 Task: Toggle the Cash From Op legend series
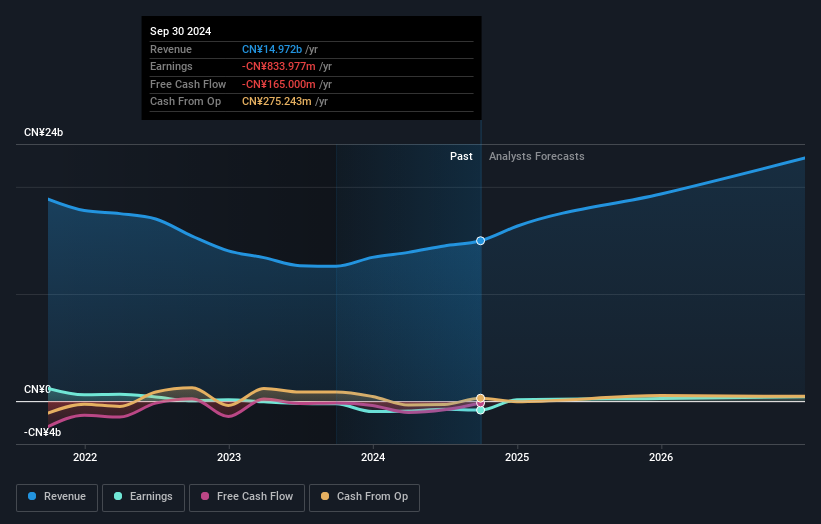click(364, 497)
